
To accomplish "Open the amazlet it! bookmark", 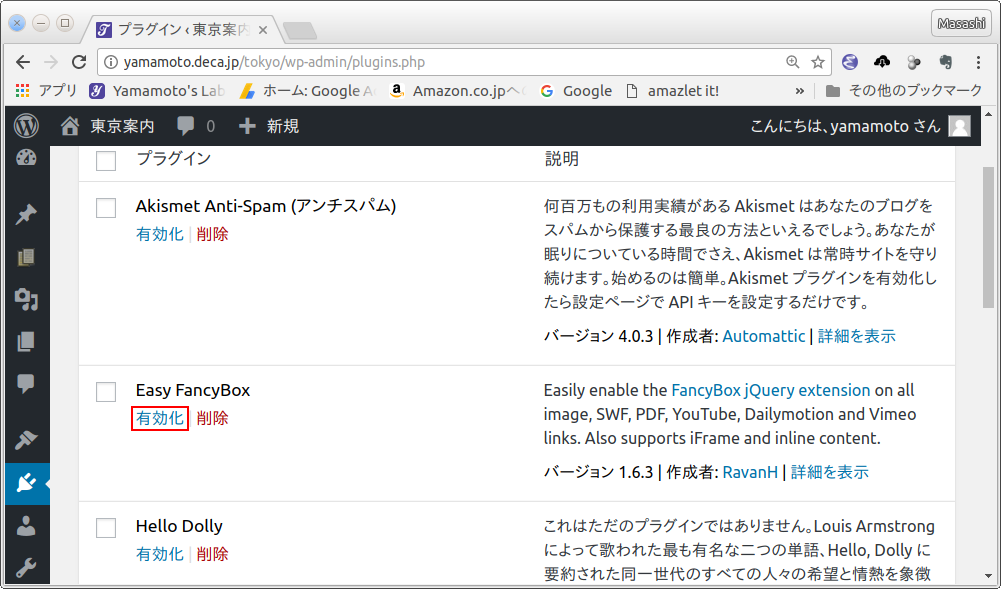I will pos(672,91).
